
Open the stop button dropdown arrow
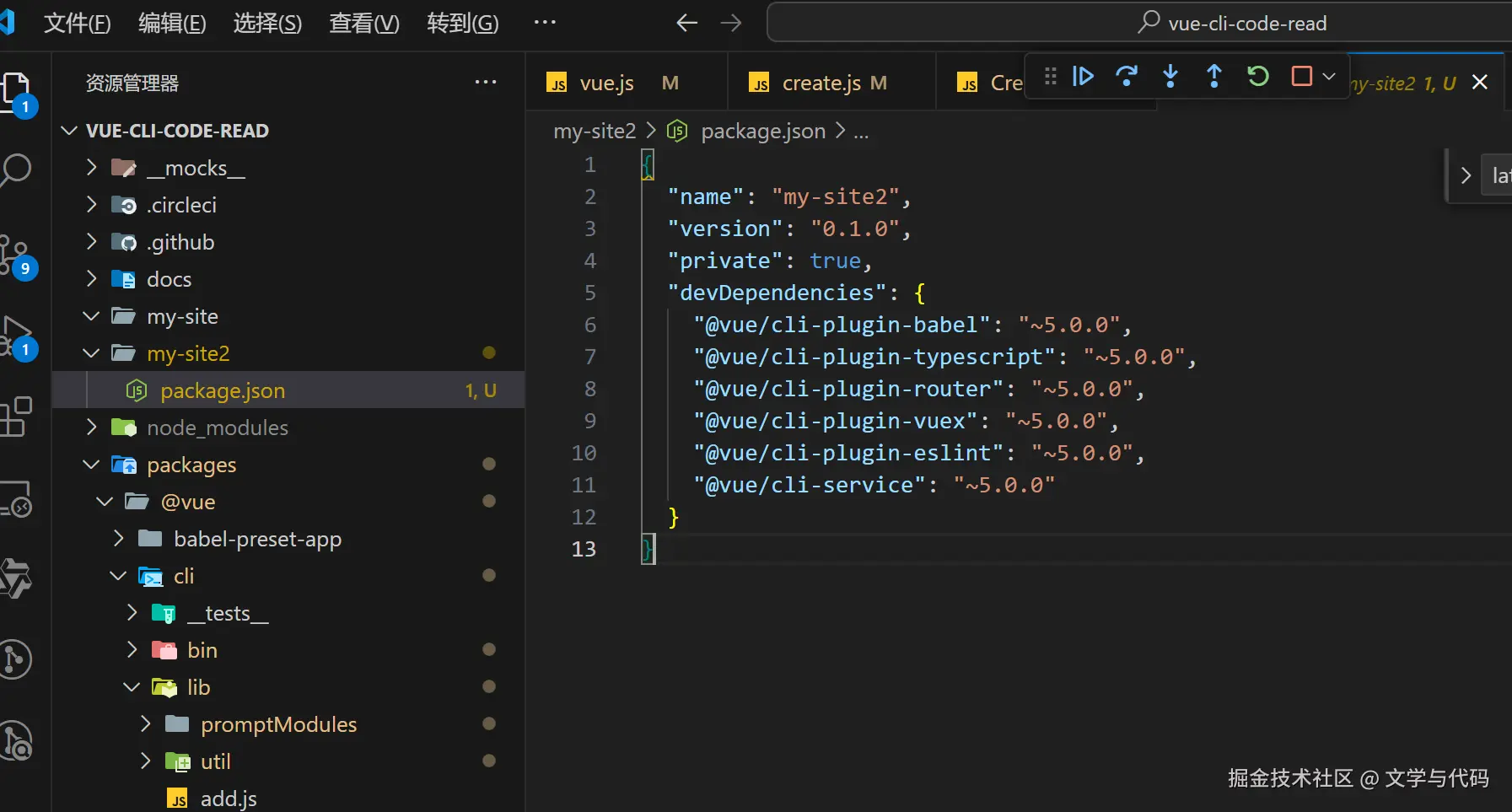1329,77
